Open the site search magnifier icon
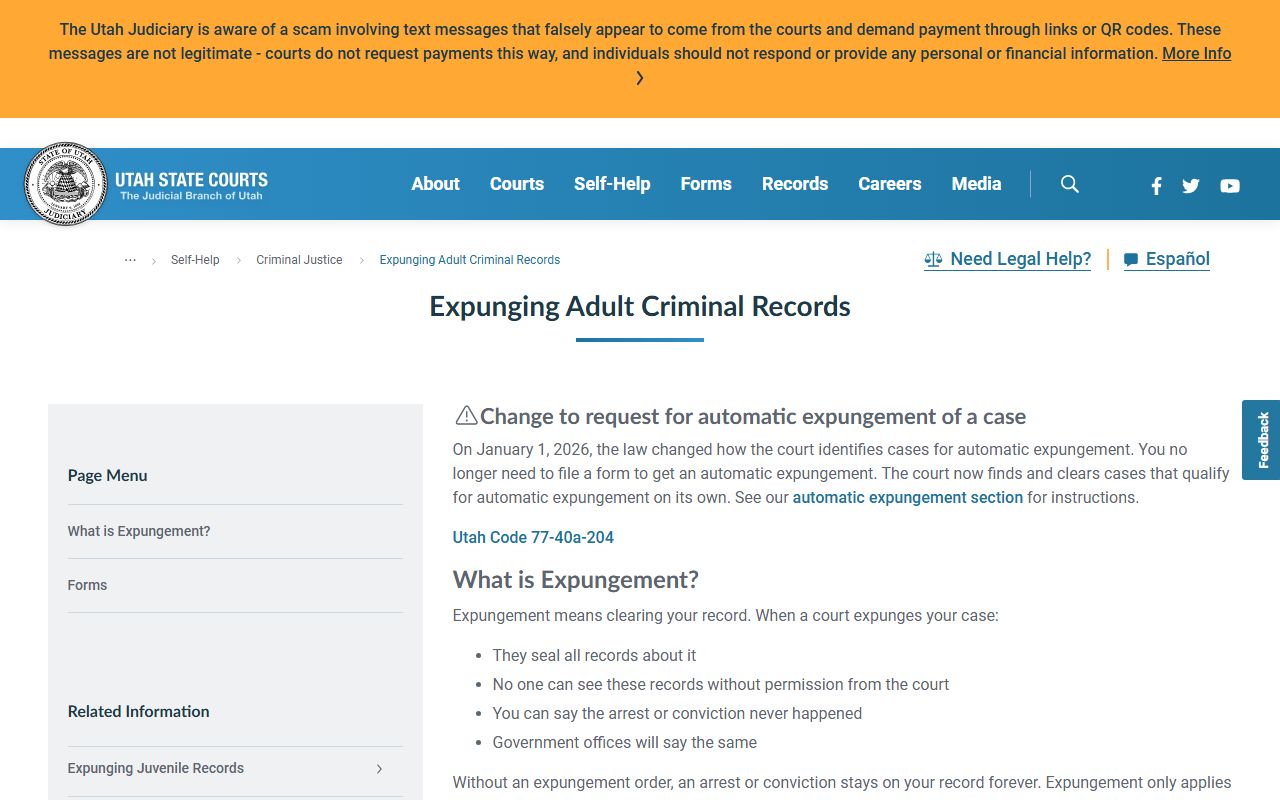The height and width of the screenshot is (800, 1280). coord(1070,184)
